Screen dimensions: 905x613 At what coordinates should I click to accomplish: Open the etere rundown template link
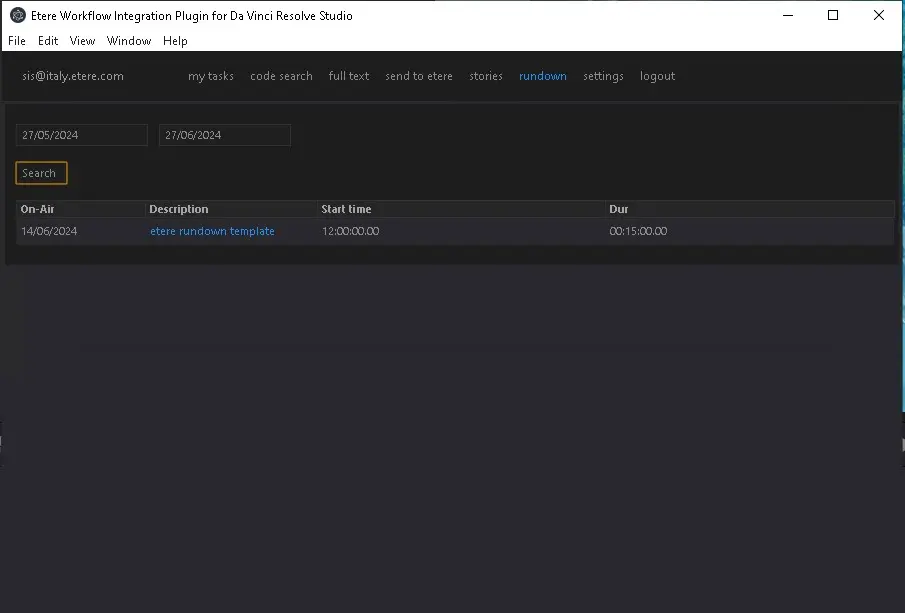click(x=212, y=231)
